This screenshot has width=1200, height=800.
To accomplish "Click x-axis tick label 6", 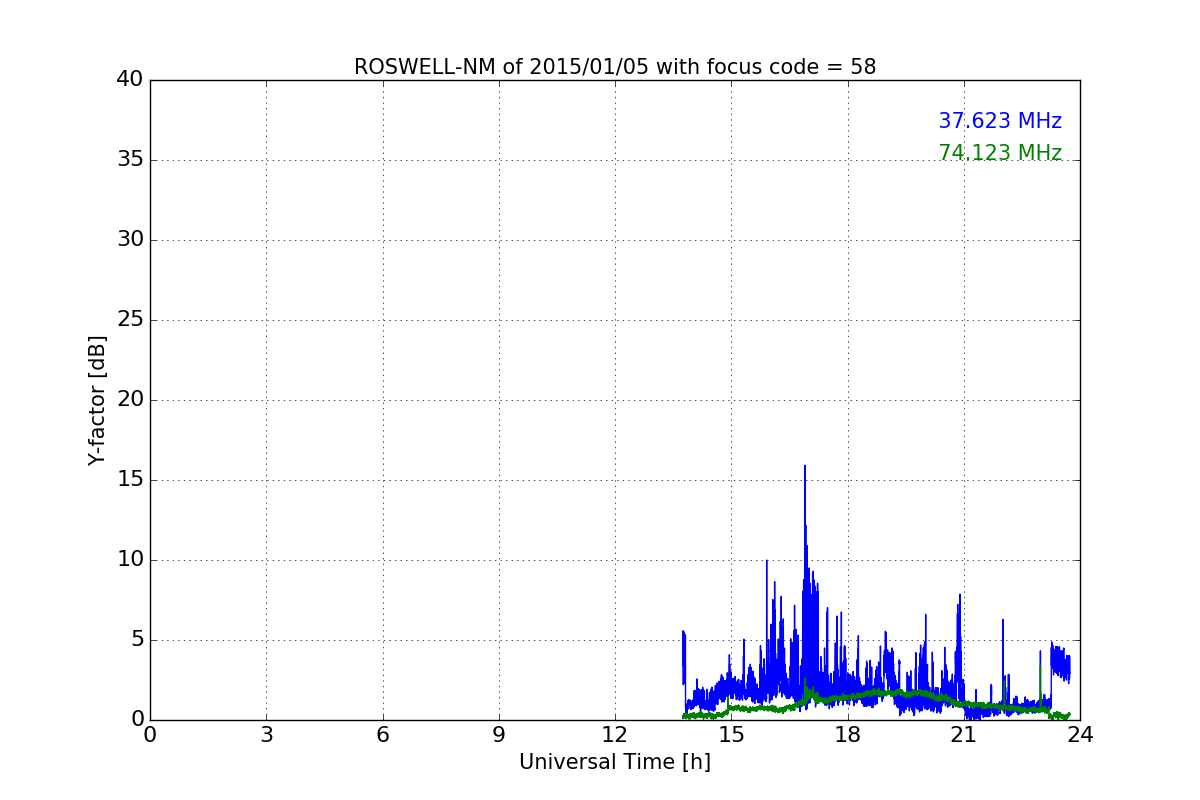I will (x=383, y=734).
